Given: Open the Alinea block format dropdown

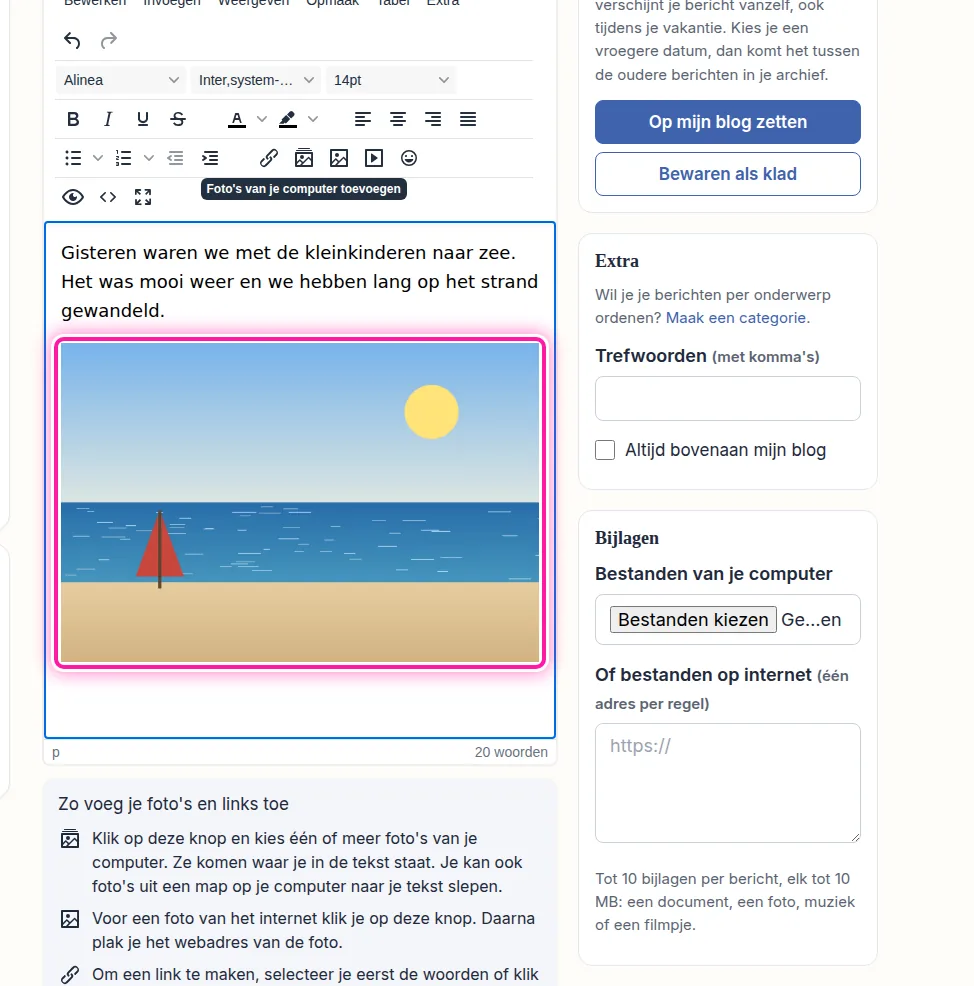Looking at the screenshot, I should [x=121, y=80].
